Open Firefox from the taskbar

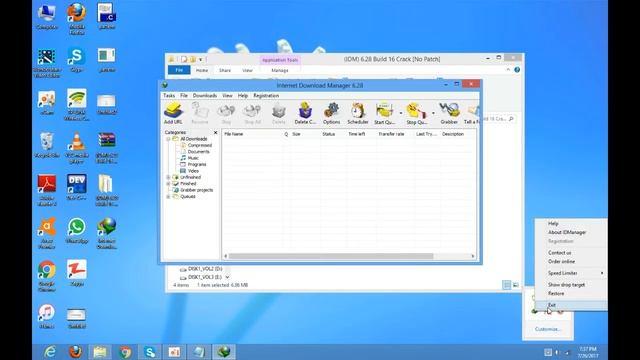pos(75,352)
